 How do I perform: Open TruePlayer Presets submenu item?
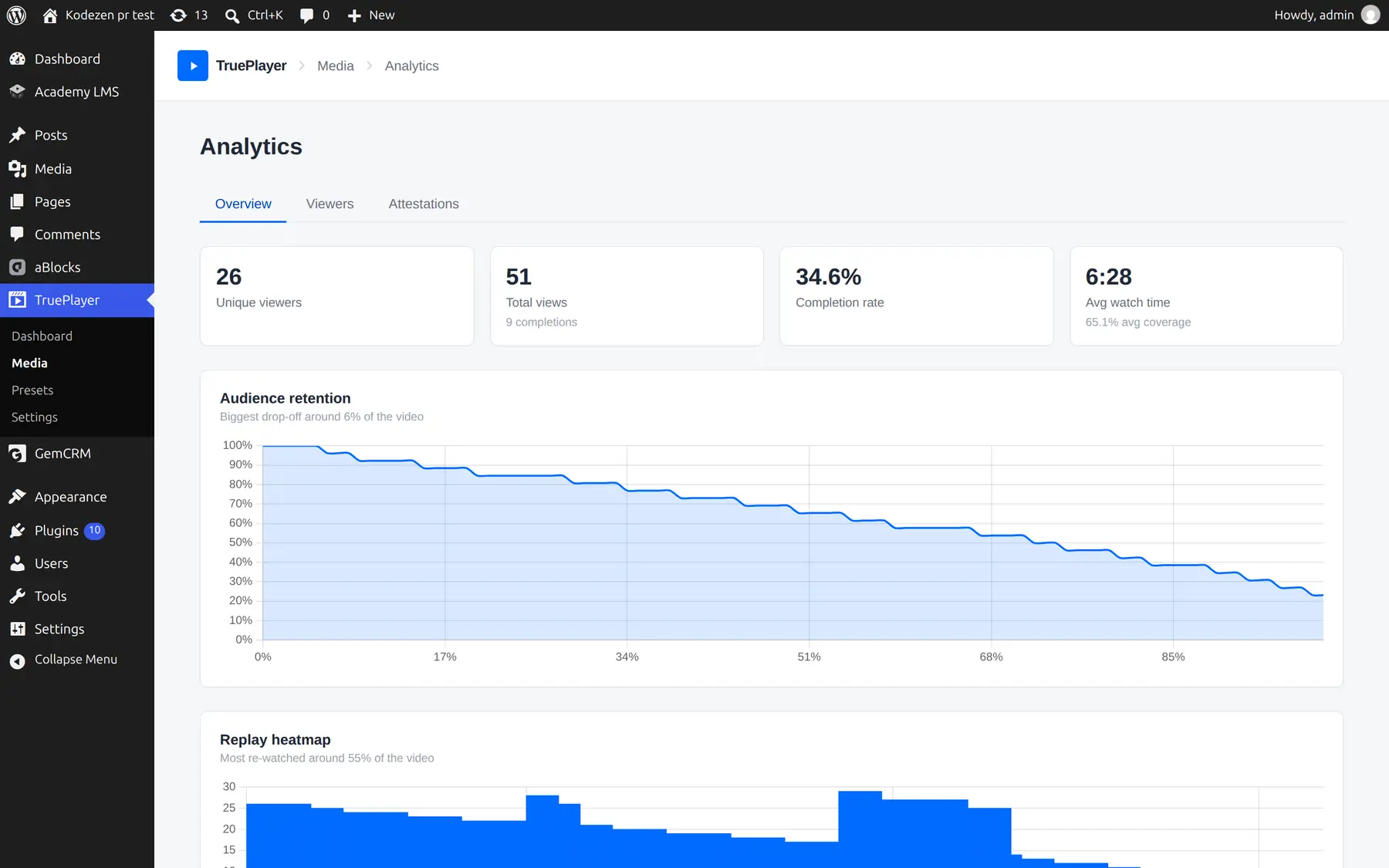click(x=32, y=390)
